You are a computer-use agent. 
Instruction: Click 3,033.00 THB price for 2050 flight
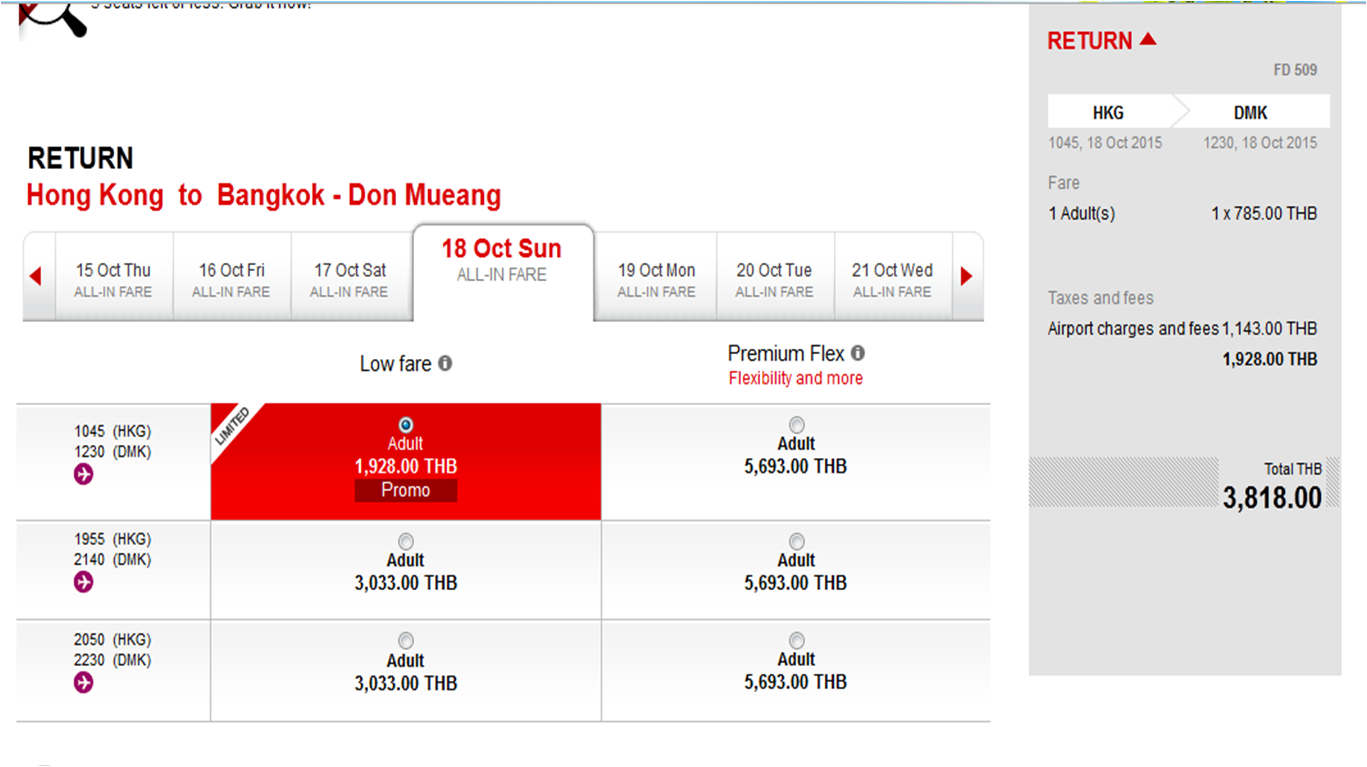406,683
